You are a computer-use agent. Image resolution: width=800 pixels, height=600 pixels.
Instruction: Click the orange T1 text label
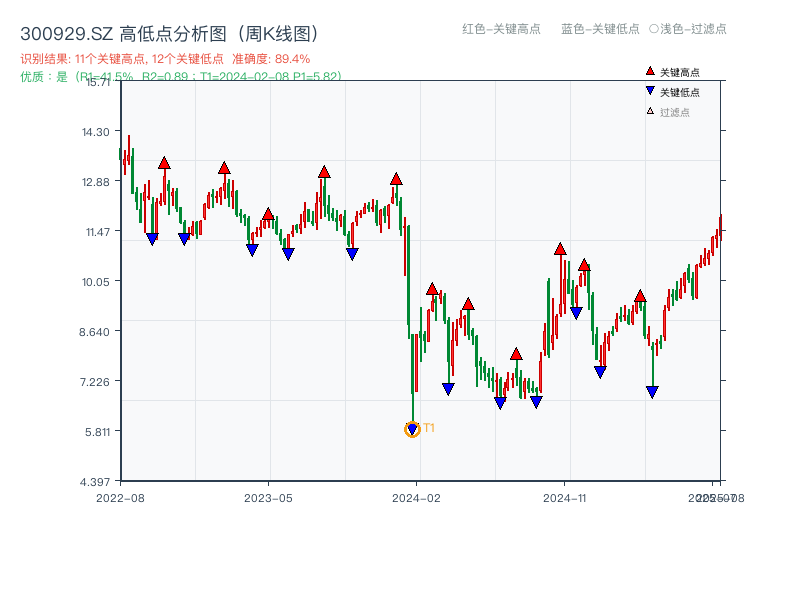click(x=429, y=428)
